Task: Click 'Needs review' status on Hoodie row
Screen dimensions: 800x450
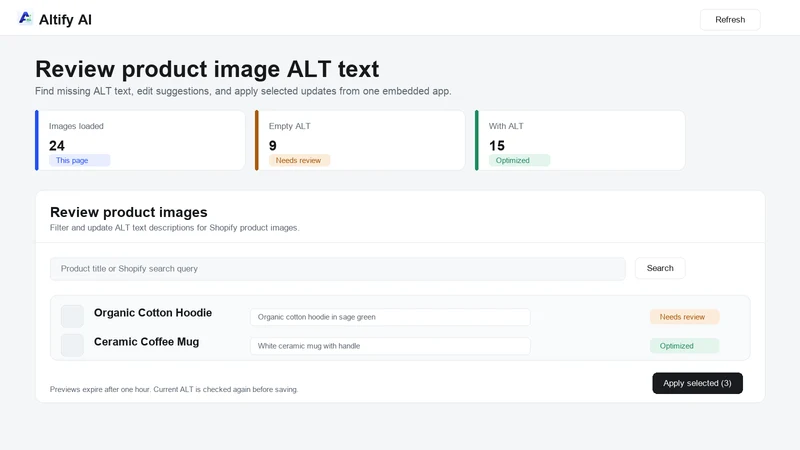Action: [684, 317]
